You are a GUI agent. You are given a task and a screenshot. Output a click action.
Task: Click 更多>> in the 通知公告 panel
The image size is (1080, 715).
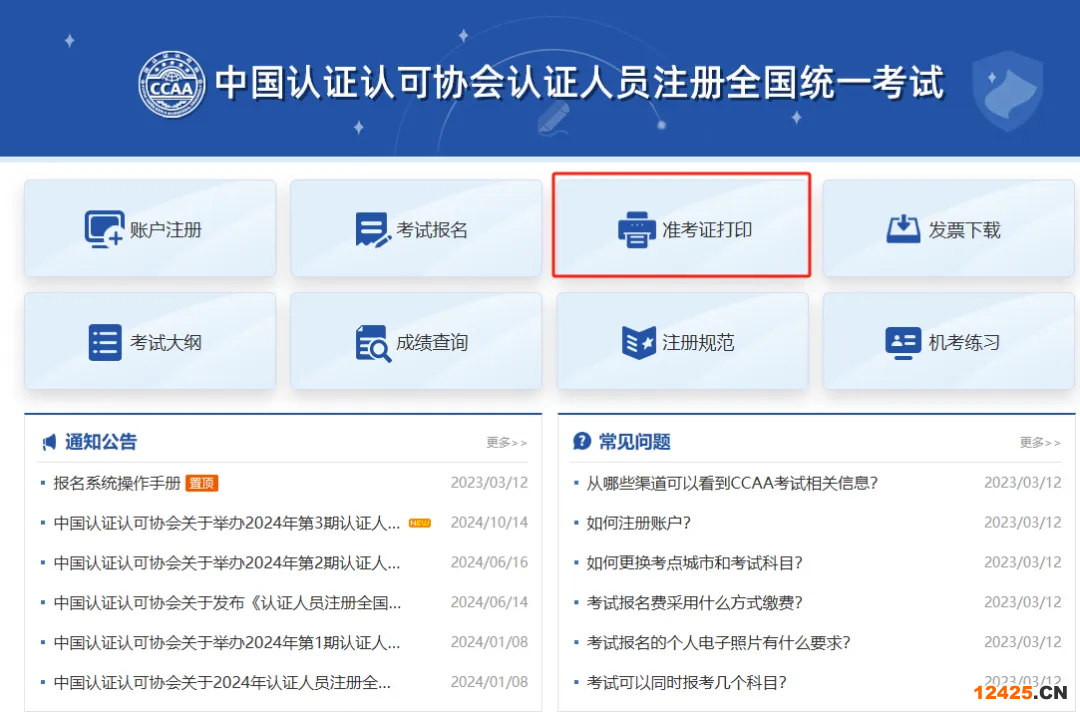point(506,443)
